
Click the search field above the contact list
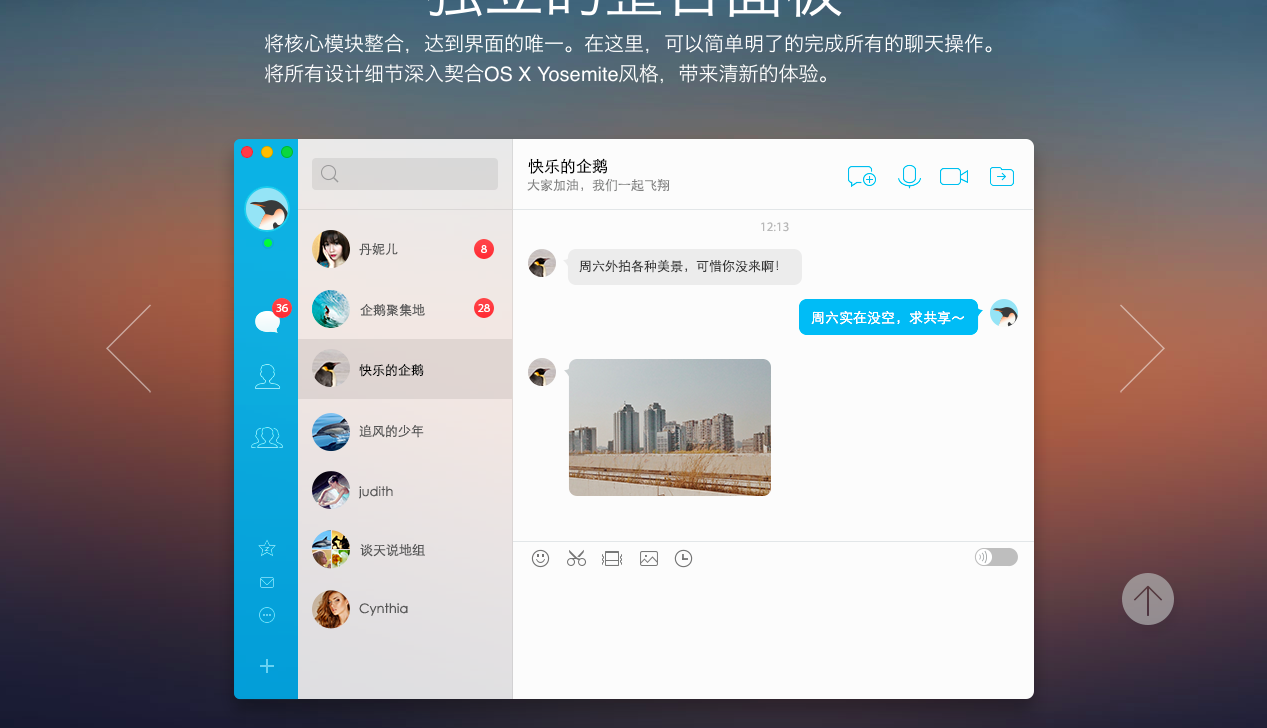[x=405, y=173]
